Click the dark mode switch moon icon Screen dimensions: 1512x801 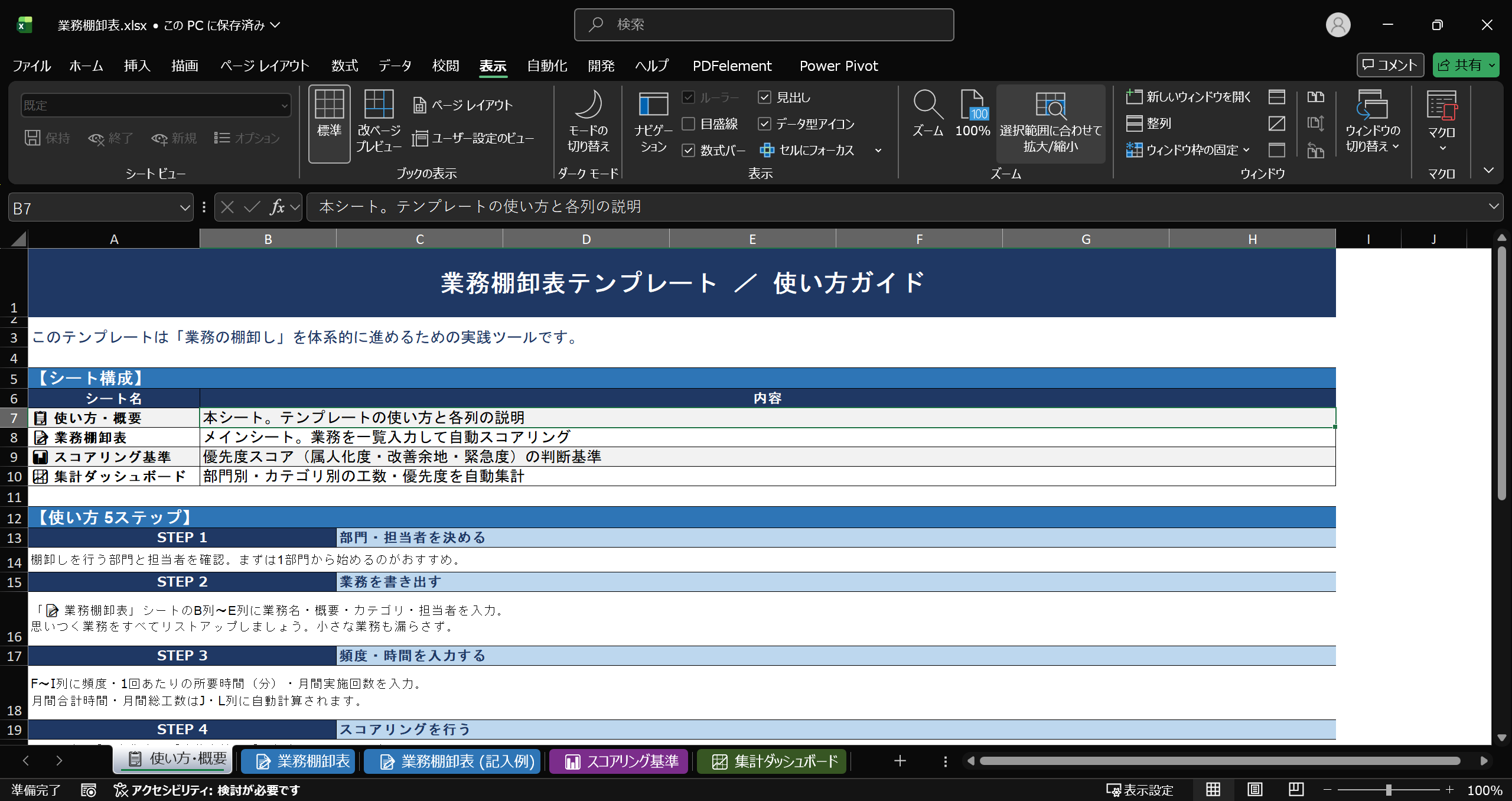click(x=588, y=105)
